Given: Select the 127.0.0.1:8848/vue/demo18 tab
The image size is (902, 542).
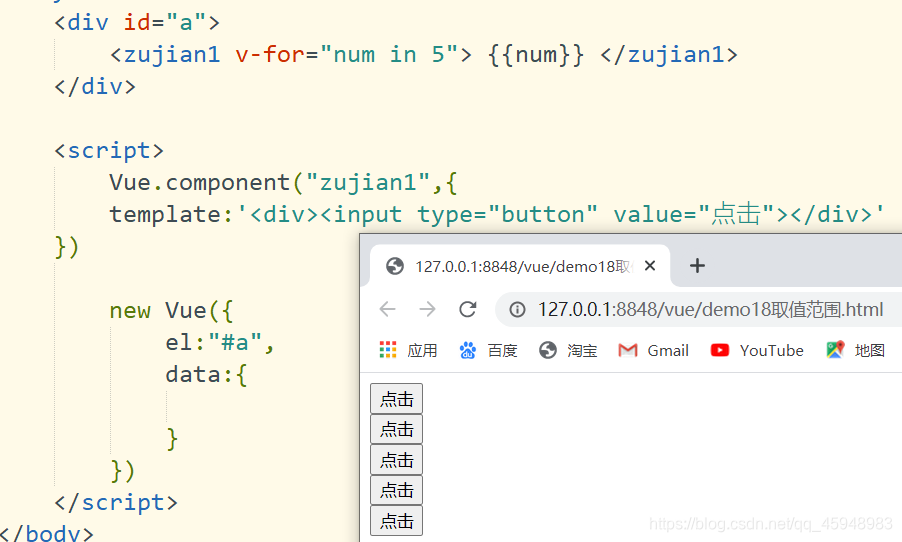Looking at the screenshot, I should (x=521, y=266).
